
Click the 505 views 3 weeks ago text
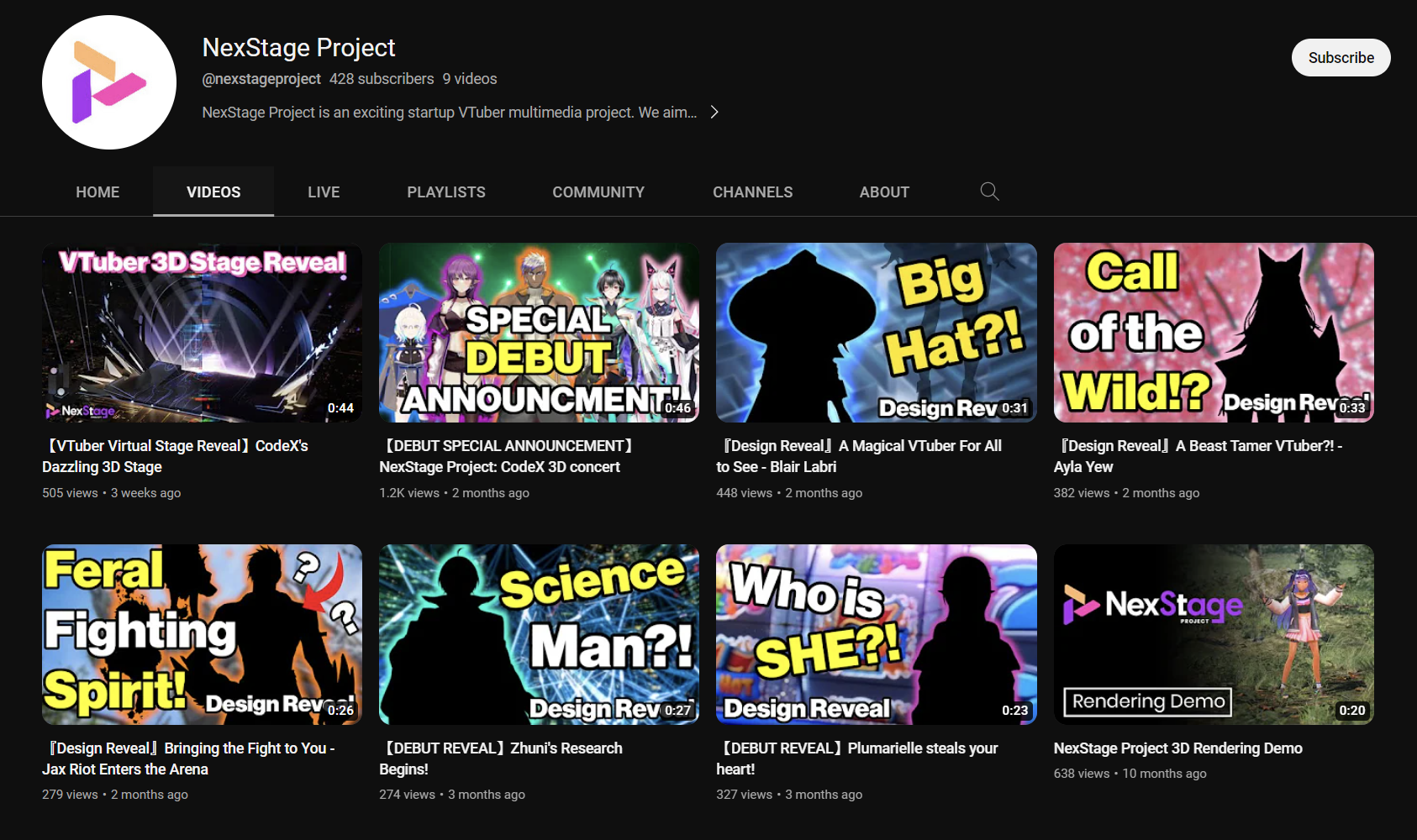(112, 493)
